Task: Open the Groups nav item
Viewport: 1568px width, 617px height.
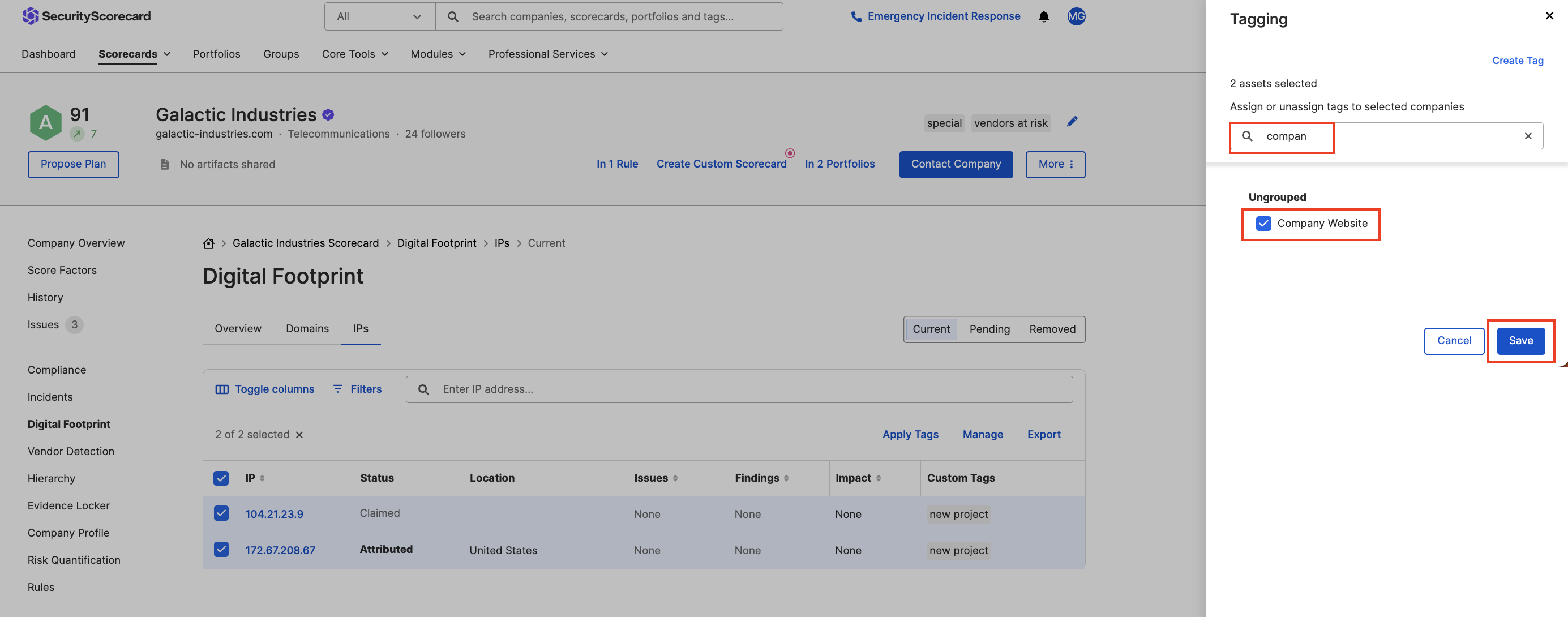Action: 281,54
